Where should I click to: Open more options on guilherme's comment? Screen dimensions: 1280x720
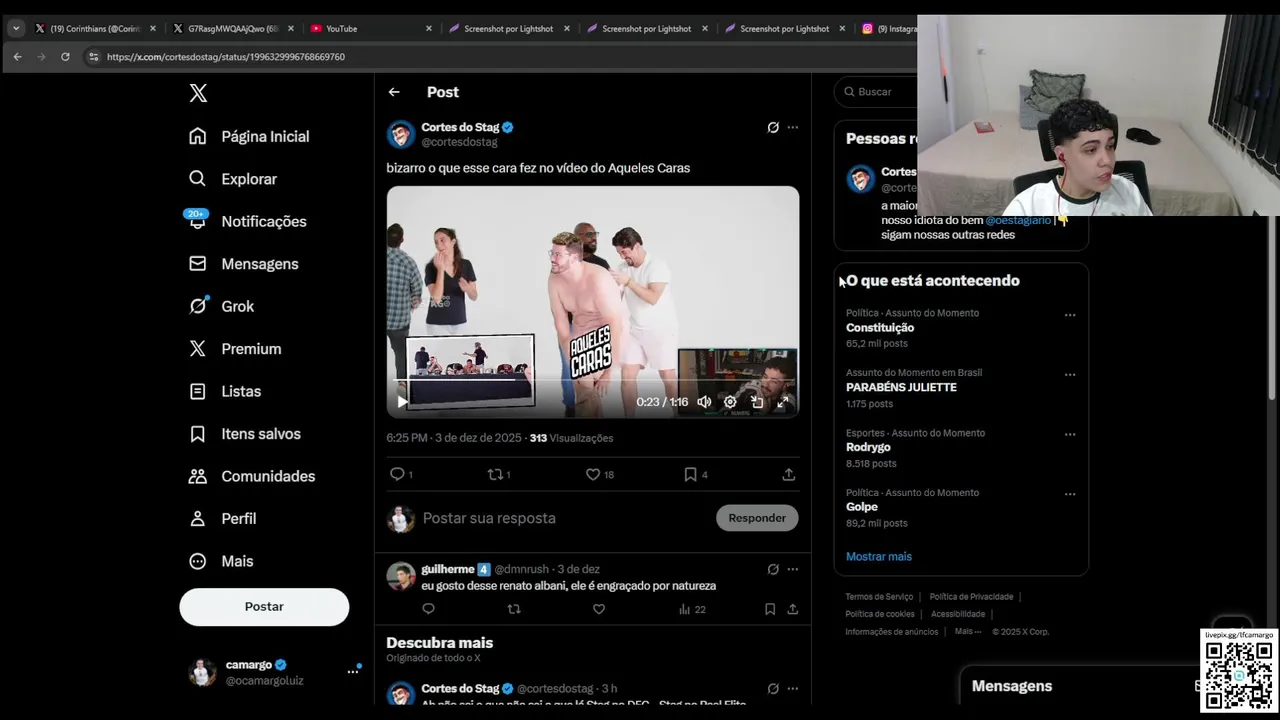[793, 569]
